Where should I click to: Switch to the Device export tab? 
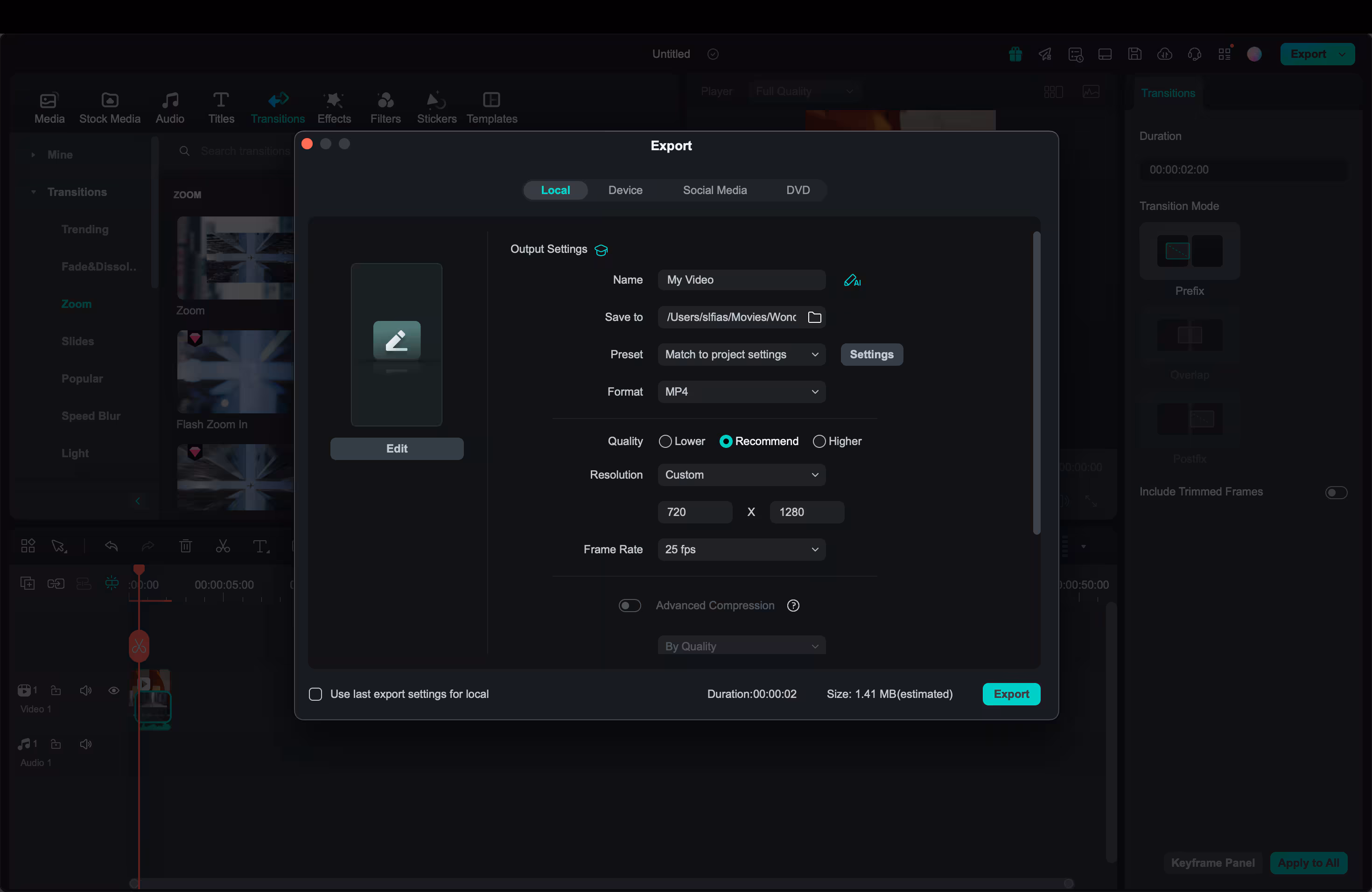(625, 190)
